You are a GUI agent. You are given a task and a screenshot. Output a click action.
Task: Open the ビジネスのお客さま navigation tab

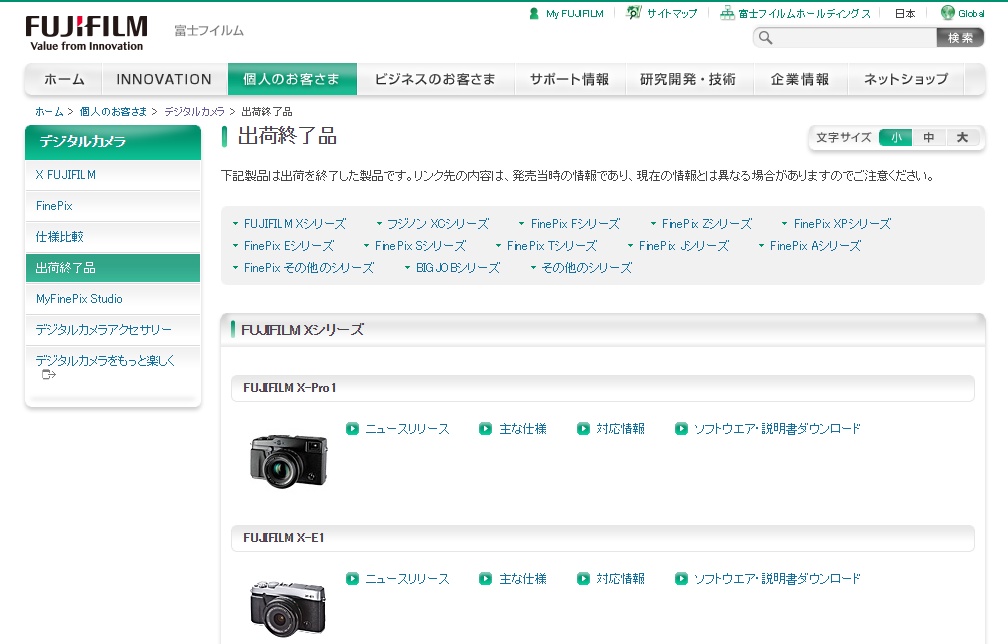click(x=435, y=79)
